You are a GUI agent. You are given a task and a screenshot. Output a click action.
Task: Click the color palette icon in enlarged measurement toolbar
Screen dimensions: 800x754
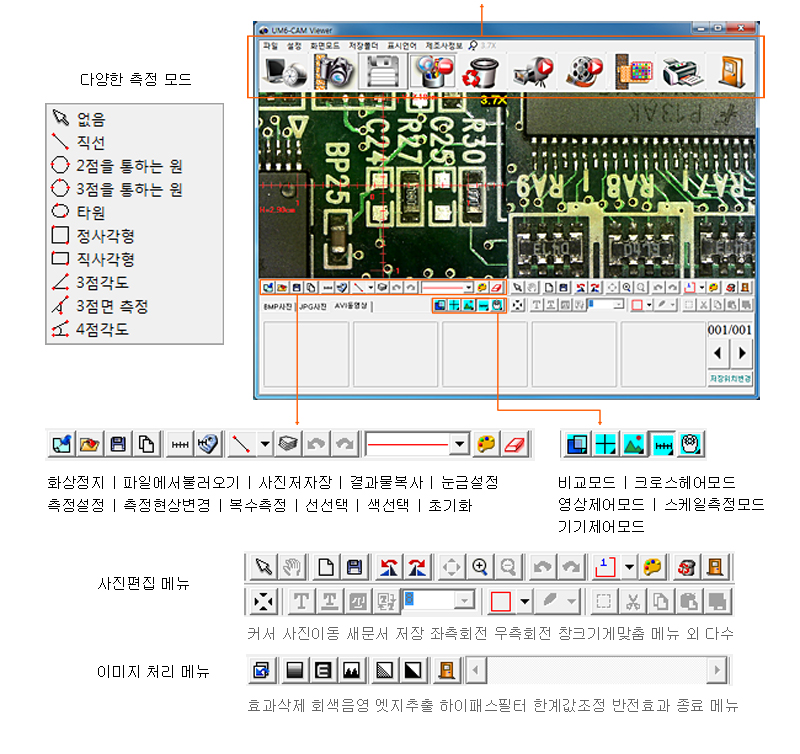tap(486, 444)
